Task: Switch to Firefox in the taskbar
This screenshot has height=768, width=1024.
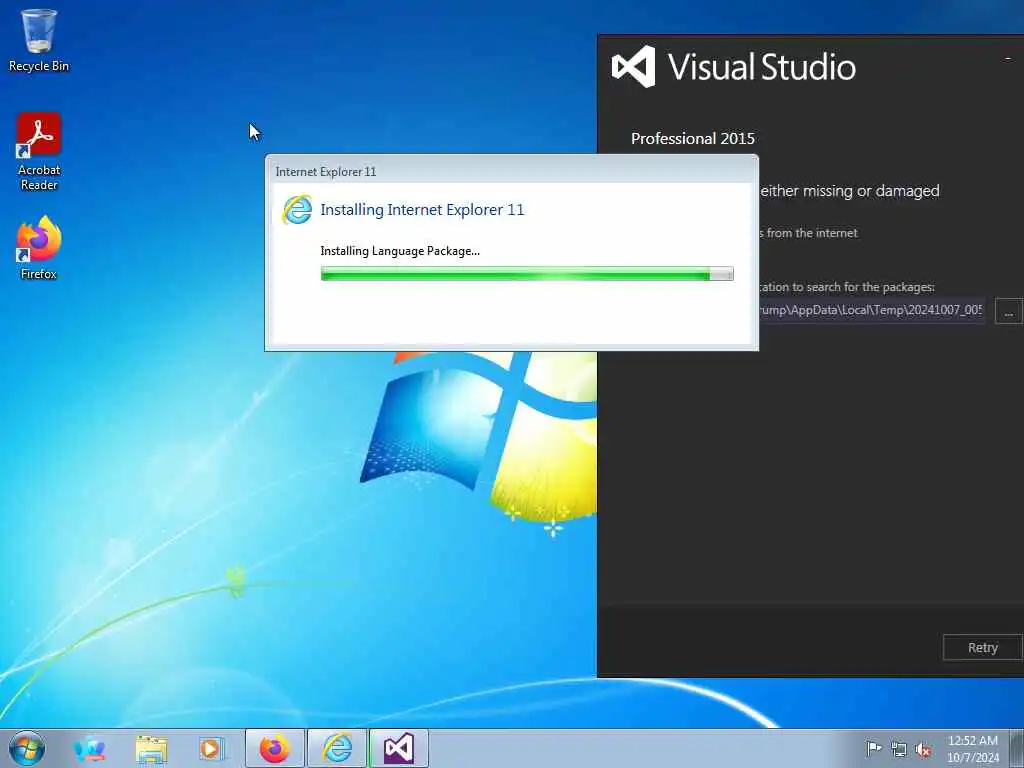Action: (x=275, y=748)
